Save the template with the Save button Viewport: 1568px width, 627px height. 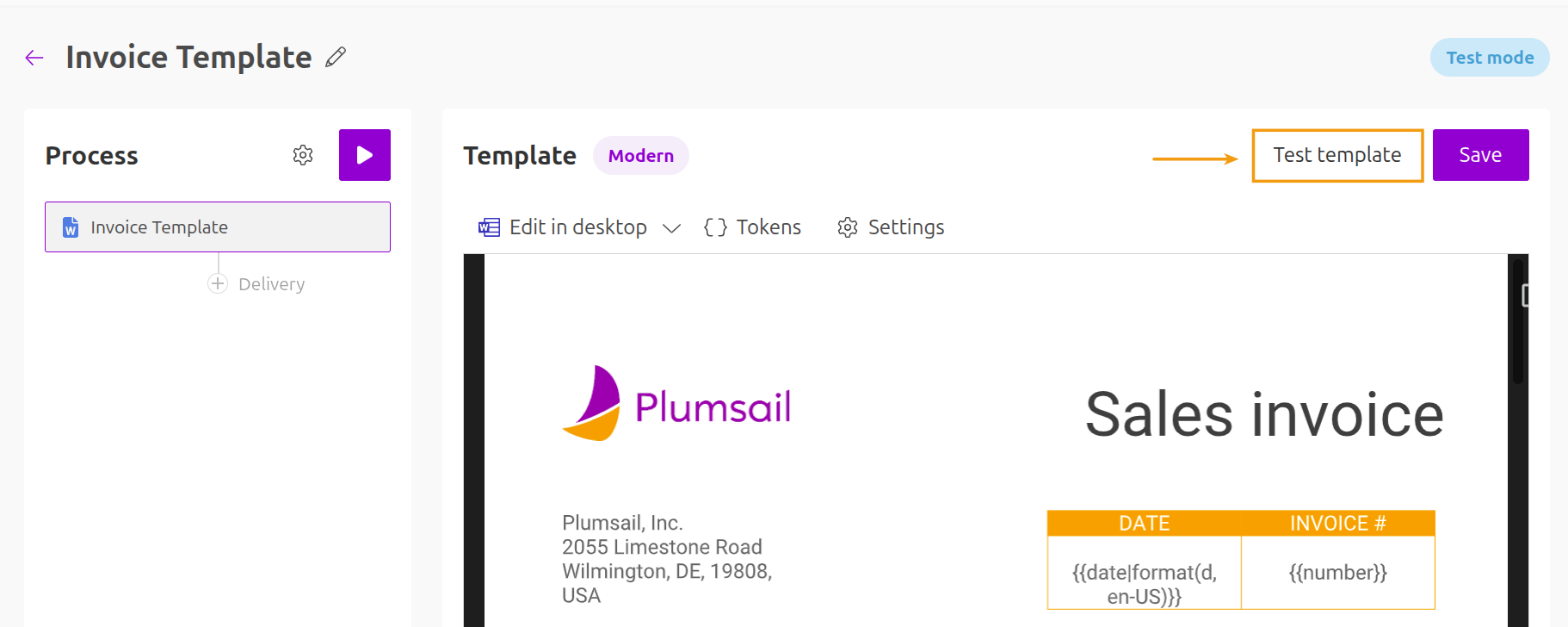tap(1479, 155)
